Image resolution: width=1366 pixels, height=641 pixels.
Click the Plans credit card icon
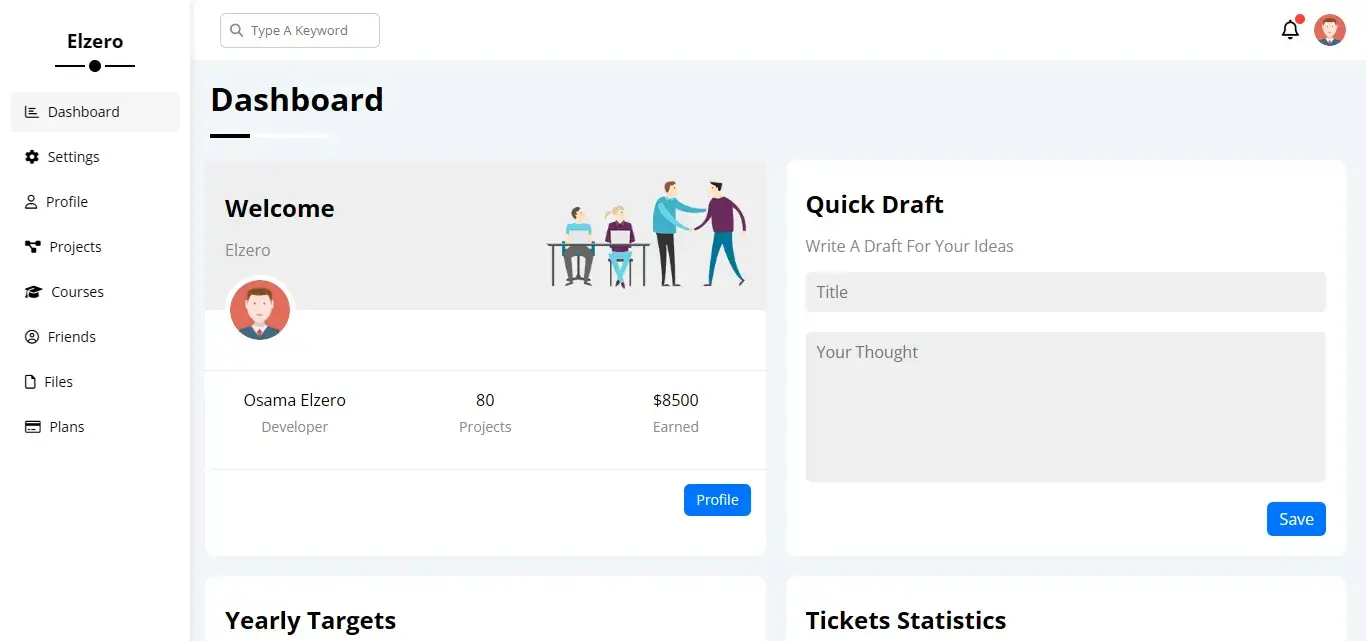click(x=32, y=427)
